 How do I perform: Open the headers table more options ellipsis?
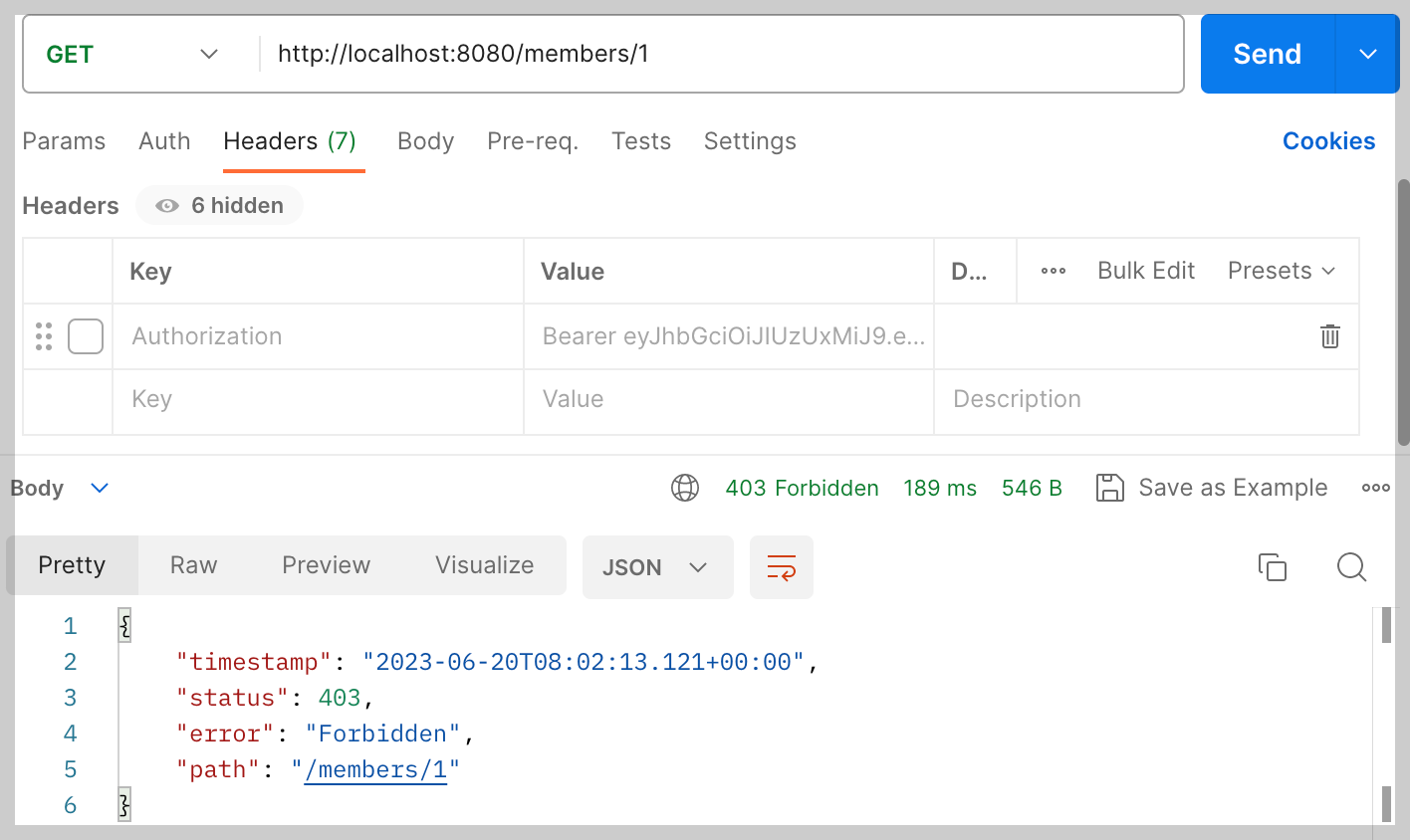click(x=1054, y=271)
